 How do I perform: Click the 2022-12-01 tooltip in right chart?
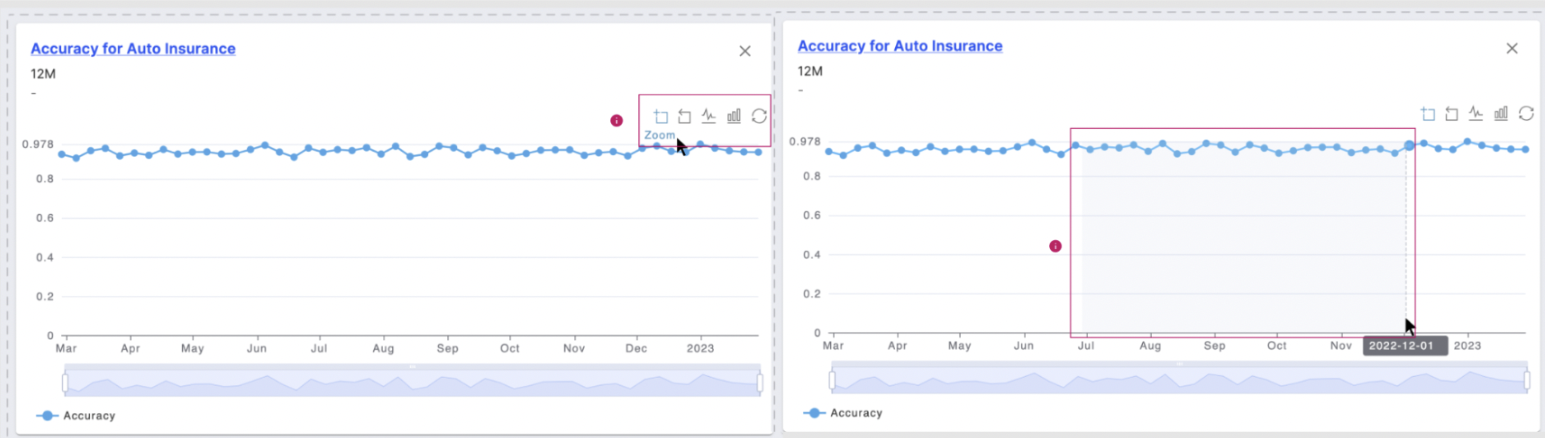click(x=1404, y=346)
